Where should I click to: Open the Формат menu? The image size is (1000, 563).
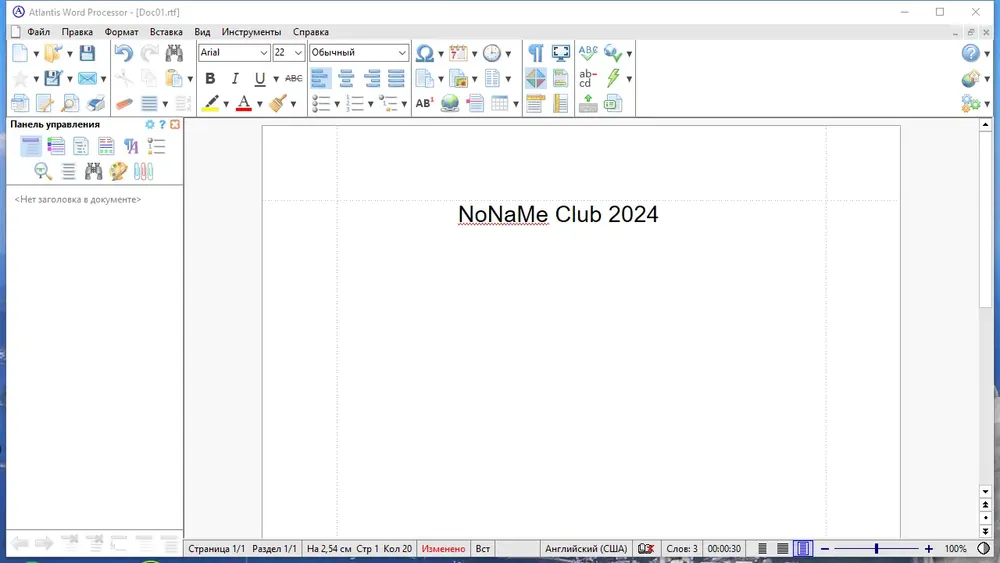pyautogui.click(x=121, y=32)
